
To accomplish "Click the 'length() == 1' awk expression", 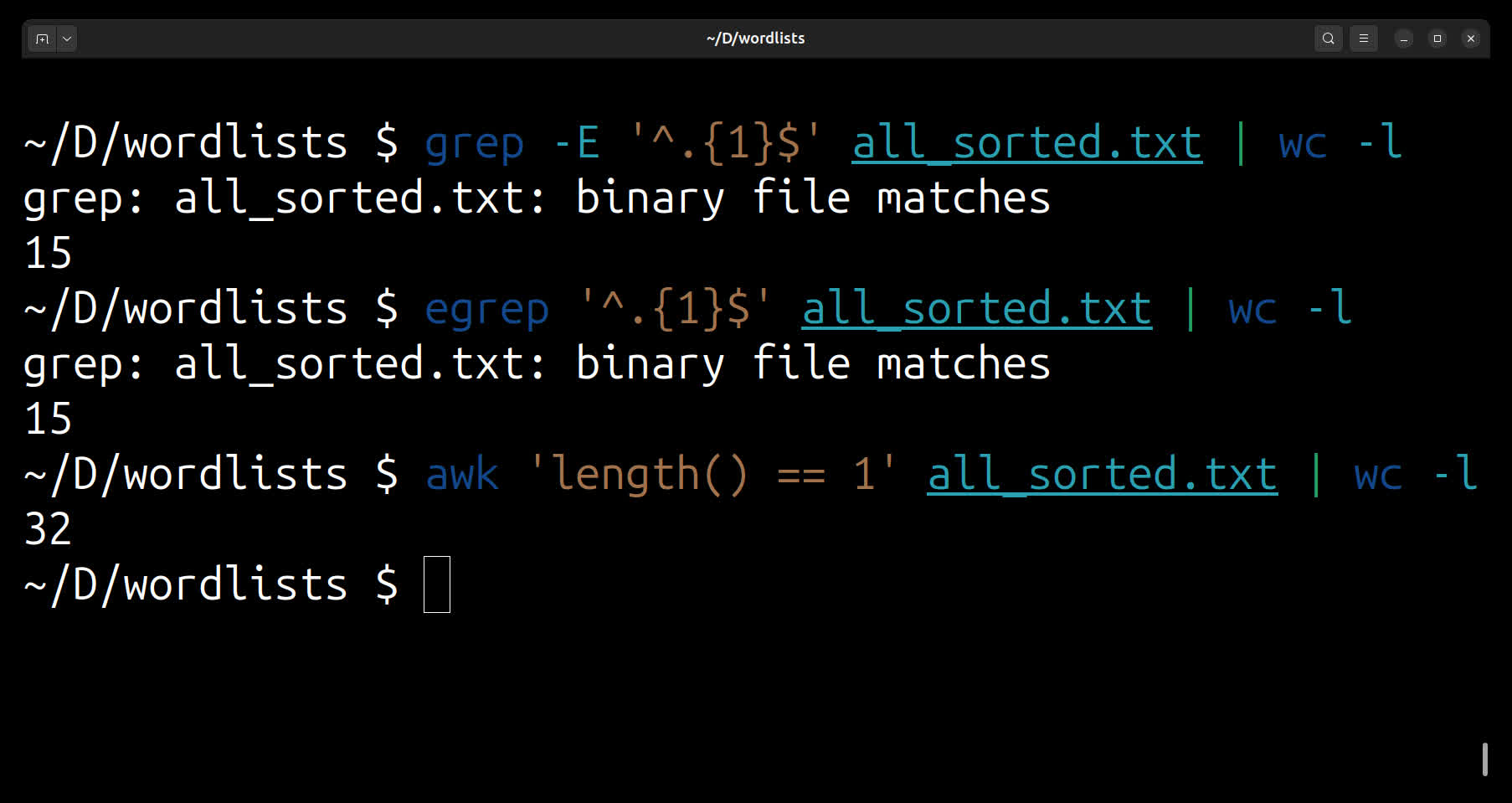I will coord(712,474).
